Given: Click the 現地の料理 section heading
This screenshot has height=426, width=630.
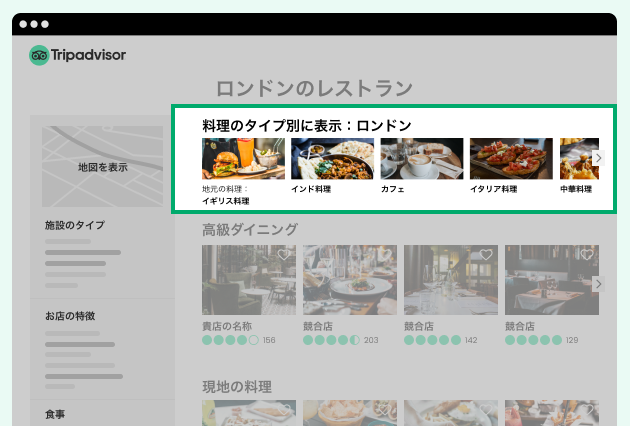Looking at the screenshot, I should coord(237,387).
